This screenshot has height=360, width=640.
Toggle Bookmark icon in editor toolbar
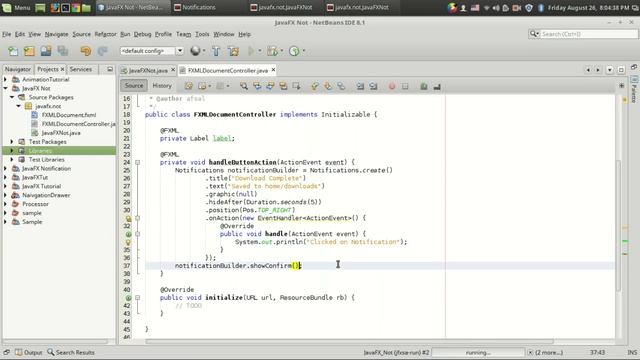point(341,86)
